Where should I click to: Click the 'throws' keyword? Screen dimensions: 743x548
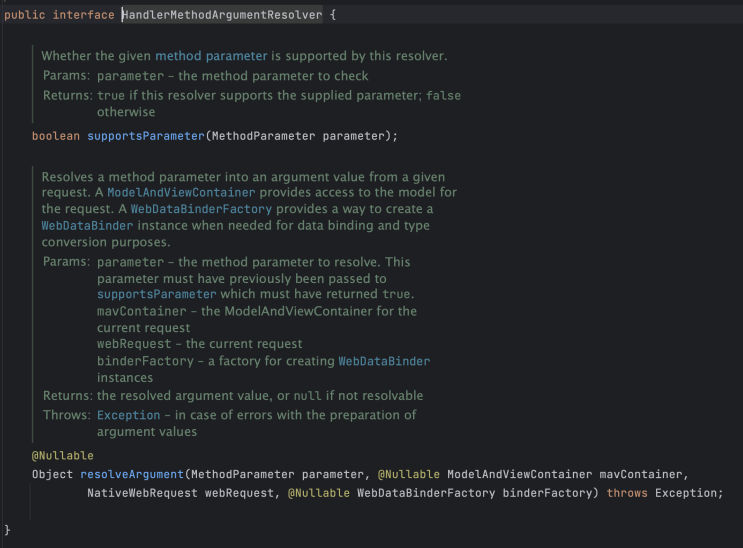(x=627, y=493)
